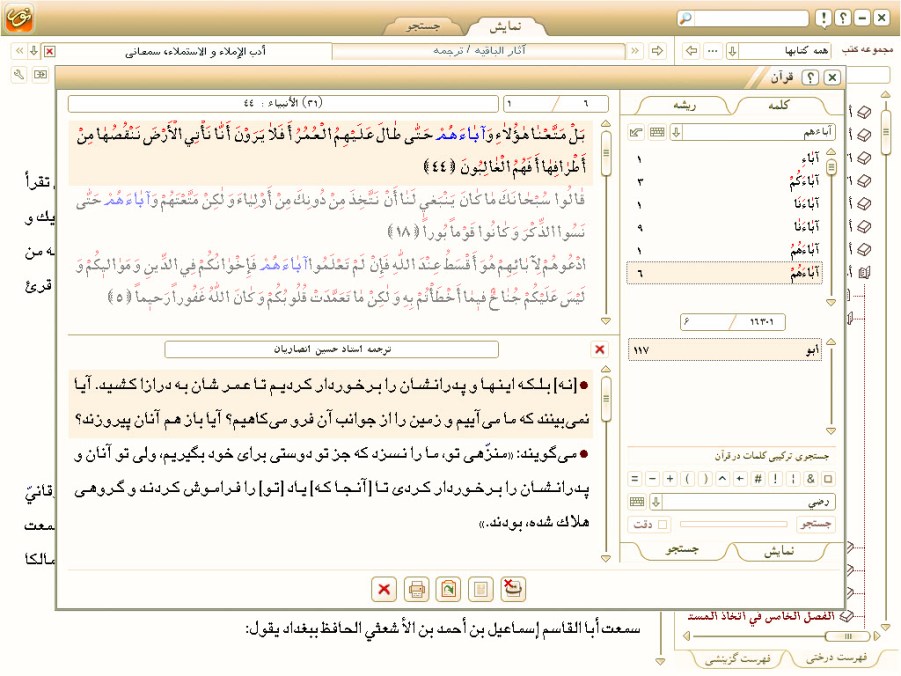Open the جستجو tab at Quran dialog bottom

tap(682, 551)
